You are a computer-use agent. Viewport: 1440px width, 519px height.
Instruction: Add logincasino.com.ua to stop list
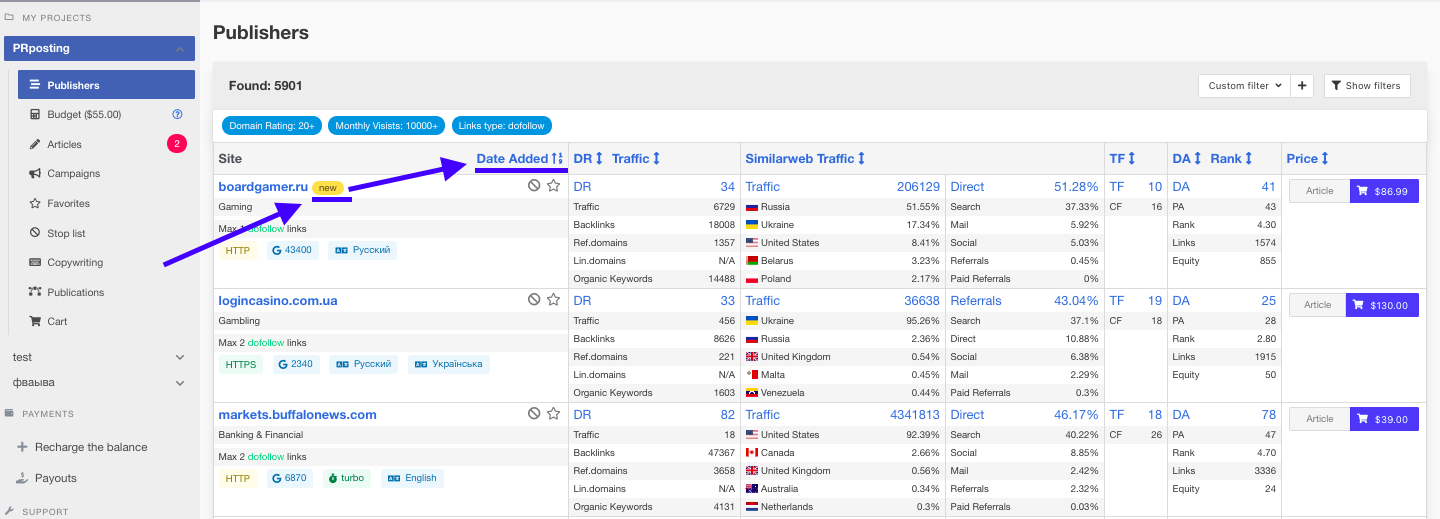coord(534,300)
